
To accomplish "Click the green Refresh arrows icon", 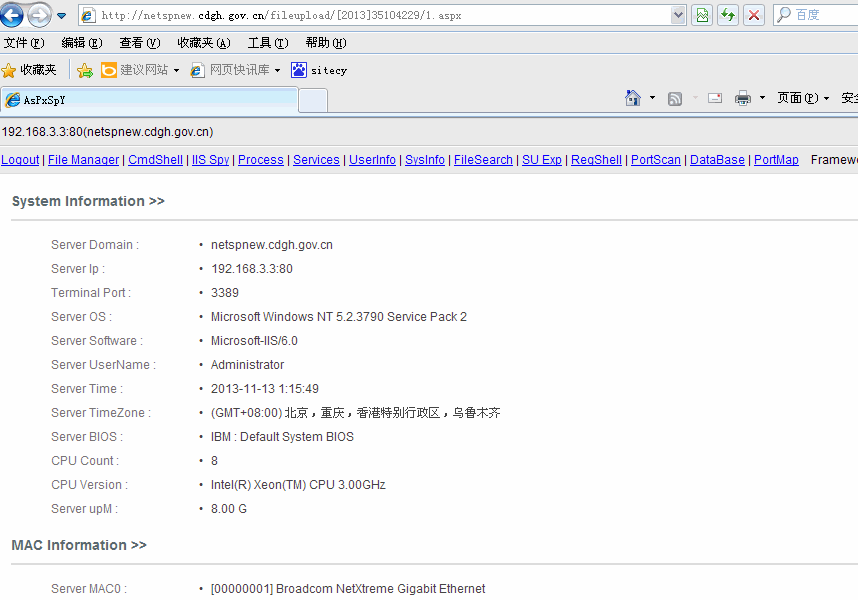I will click(x=728, y=15).
